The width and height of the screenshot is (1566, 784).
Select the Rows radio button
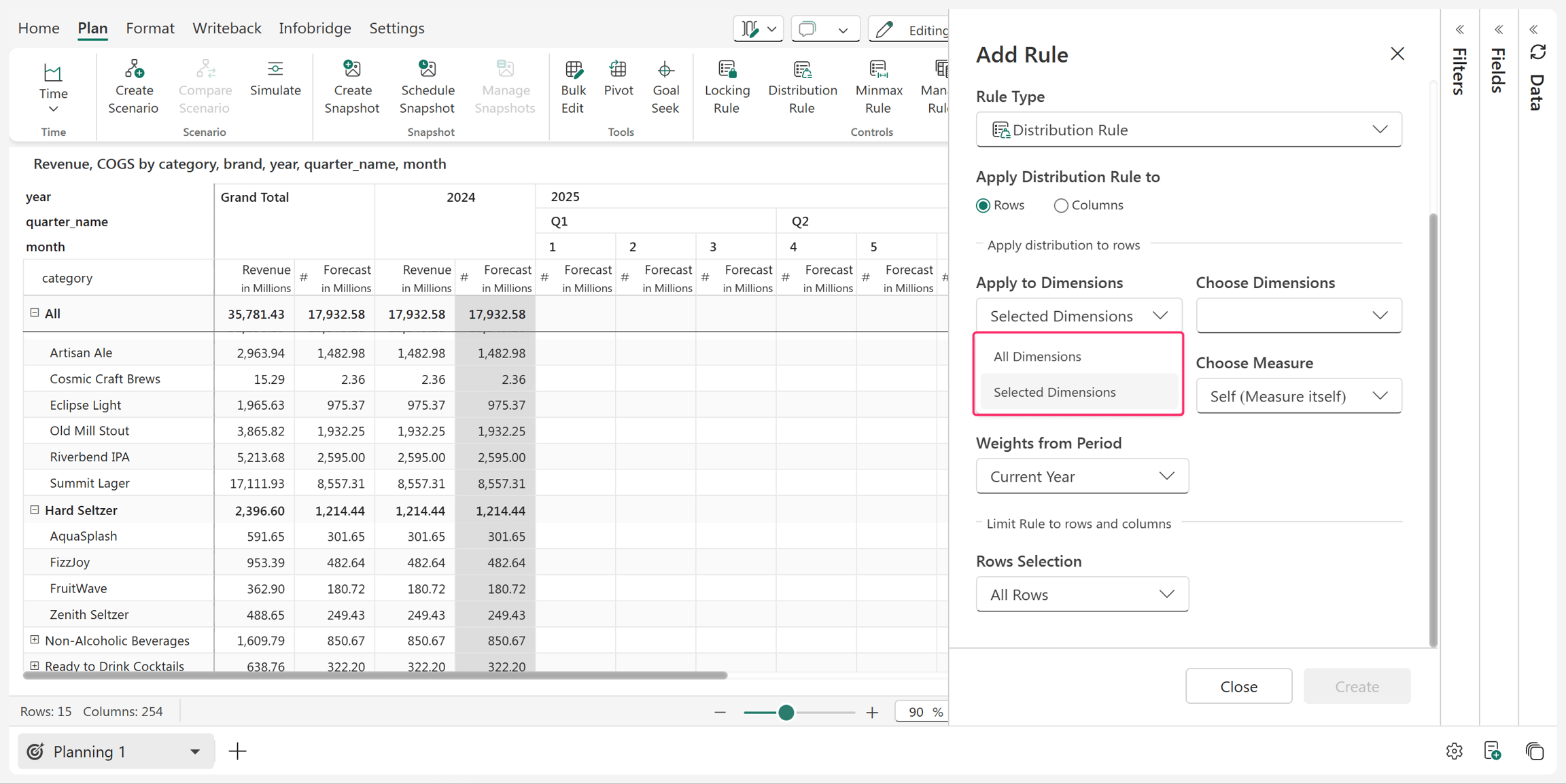pyautogui.click(x=983, y=205)
